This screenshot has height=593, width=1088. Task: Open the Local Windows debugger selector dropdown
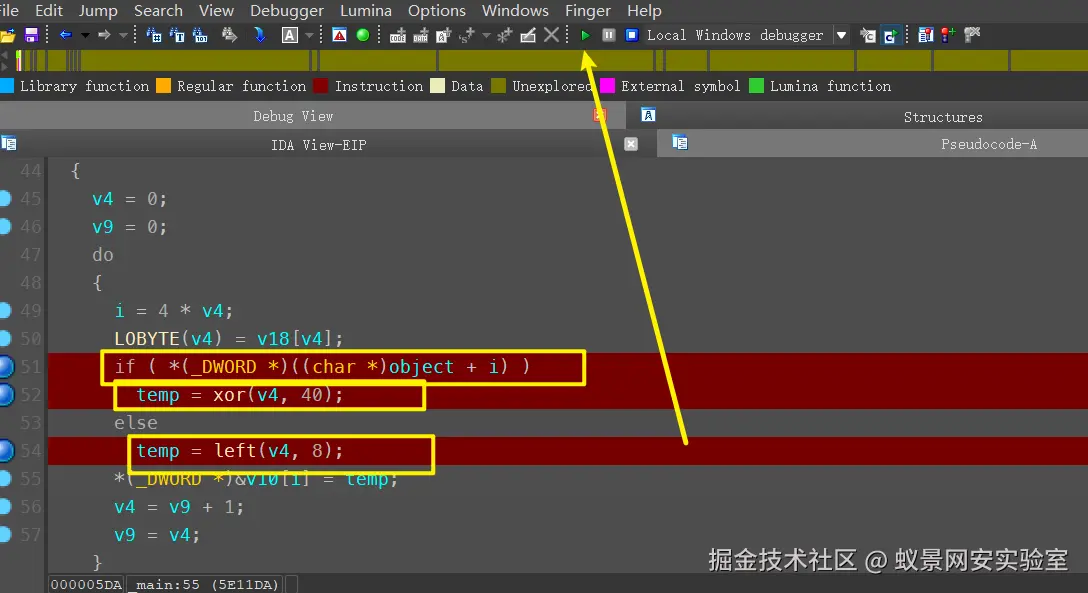841,35
